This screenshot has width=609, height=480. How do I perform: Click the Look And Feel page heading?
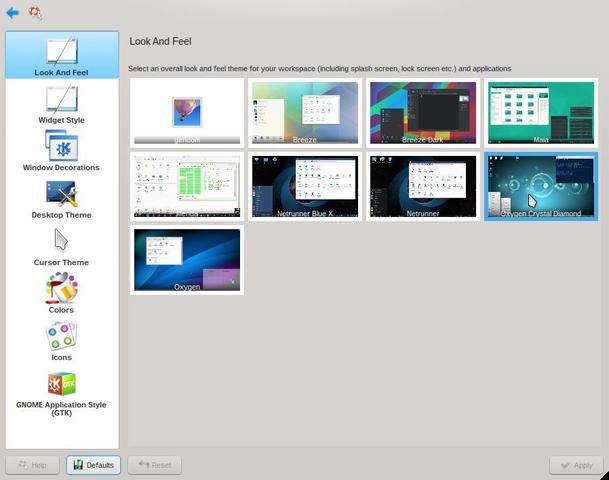[x=160, y=42]
